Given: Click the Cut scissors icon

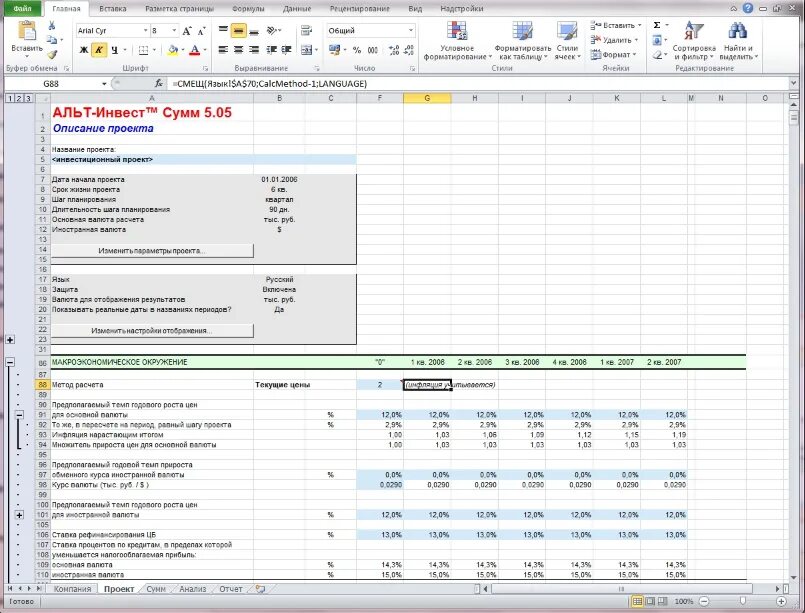Looking at the screenshot, I should [x=52, y=25].
